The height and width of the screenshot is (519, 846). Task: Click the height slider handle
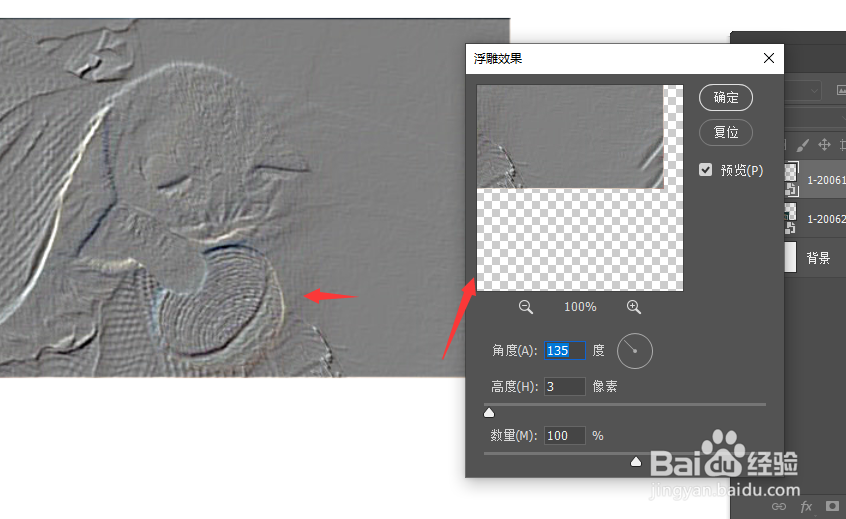point(489,413)
